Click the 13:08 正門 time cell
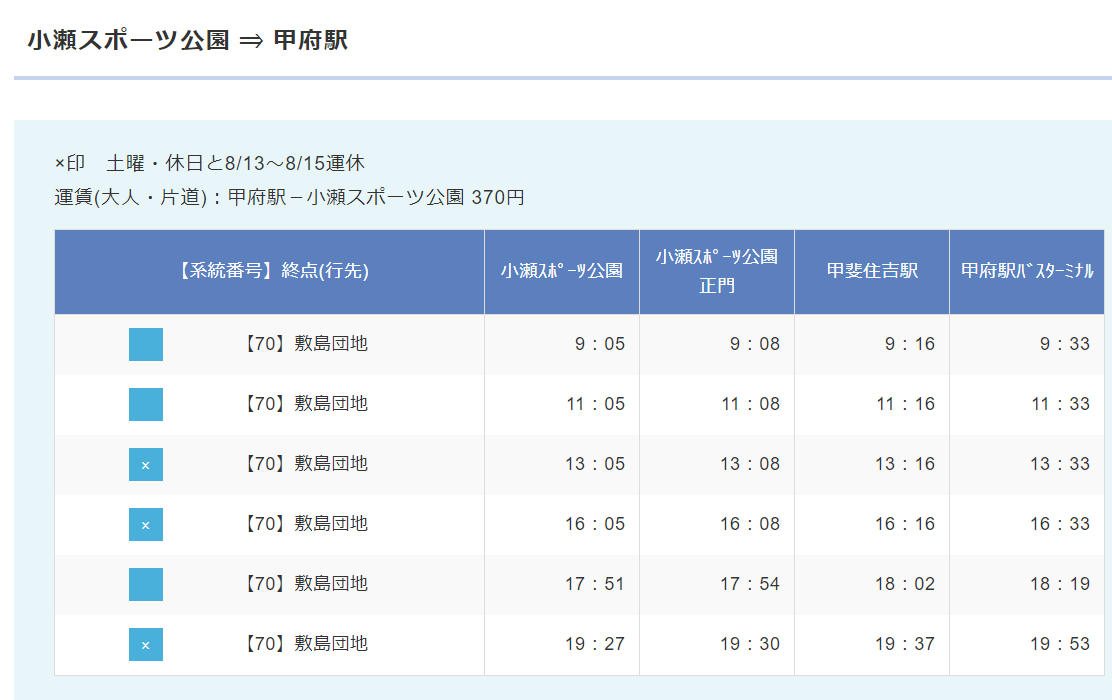Screen dimensions: 1112x700 point(749,464)
